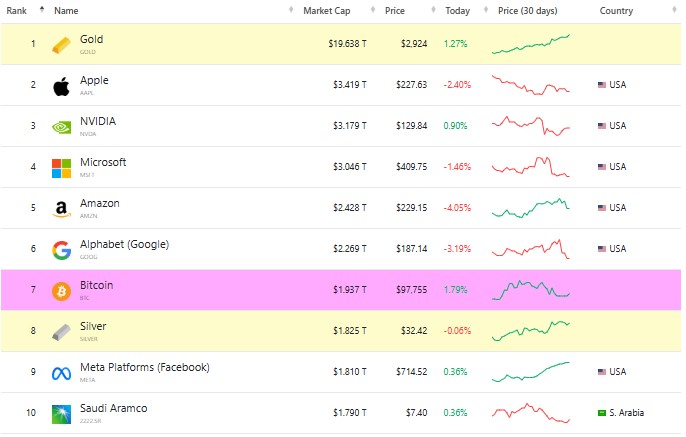Image resolution: width=686 pixels, height=437 pixels.
Task: Click the NVIDIA logo icon
Action: click(x=61, y=127)
